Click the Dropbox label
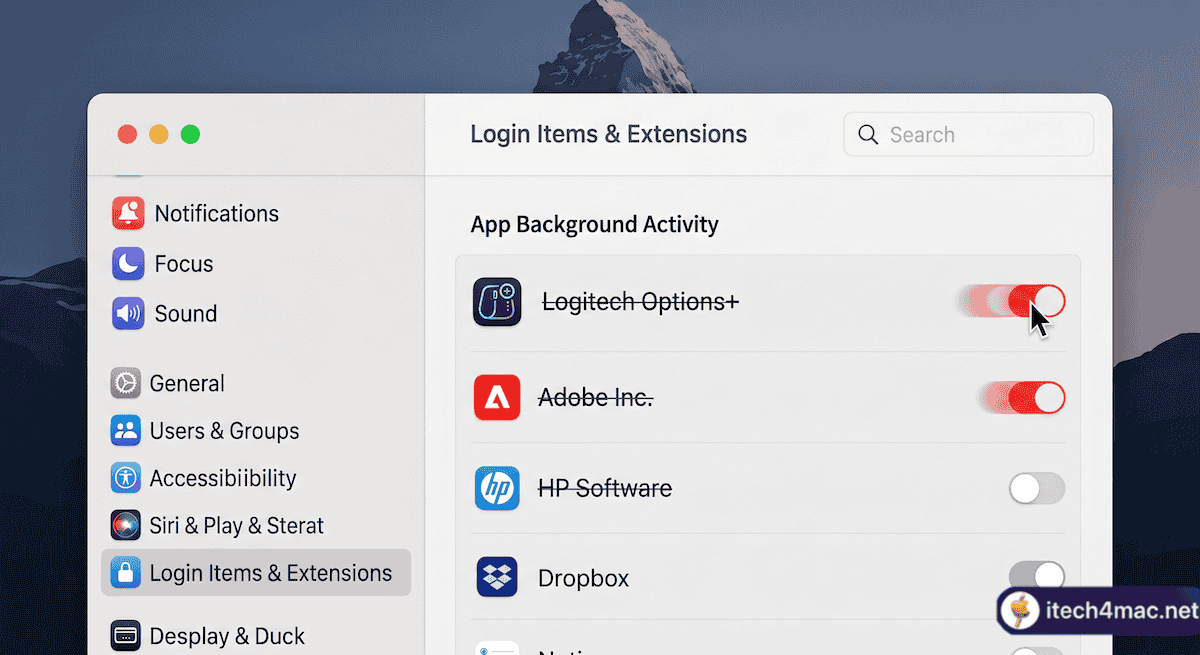This screenshot has height=655, width=1200. [x=583, y=578]
